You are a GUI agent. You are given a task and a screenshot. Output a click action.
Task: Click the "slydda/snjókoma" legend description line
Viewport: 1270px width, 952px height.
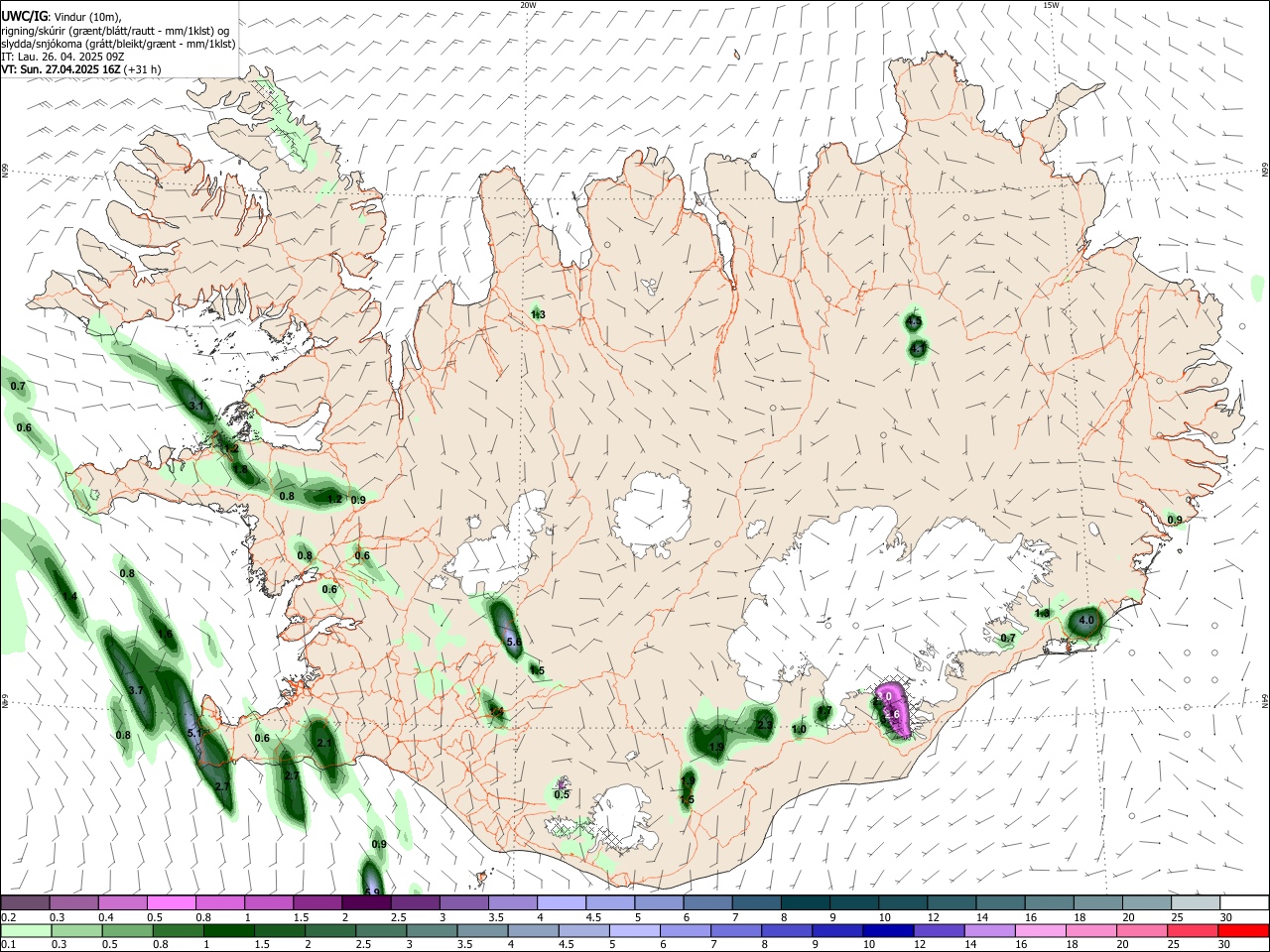pos(118,44)
